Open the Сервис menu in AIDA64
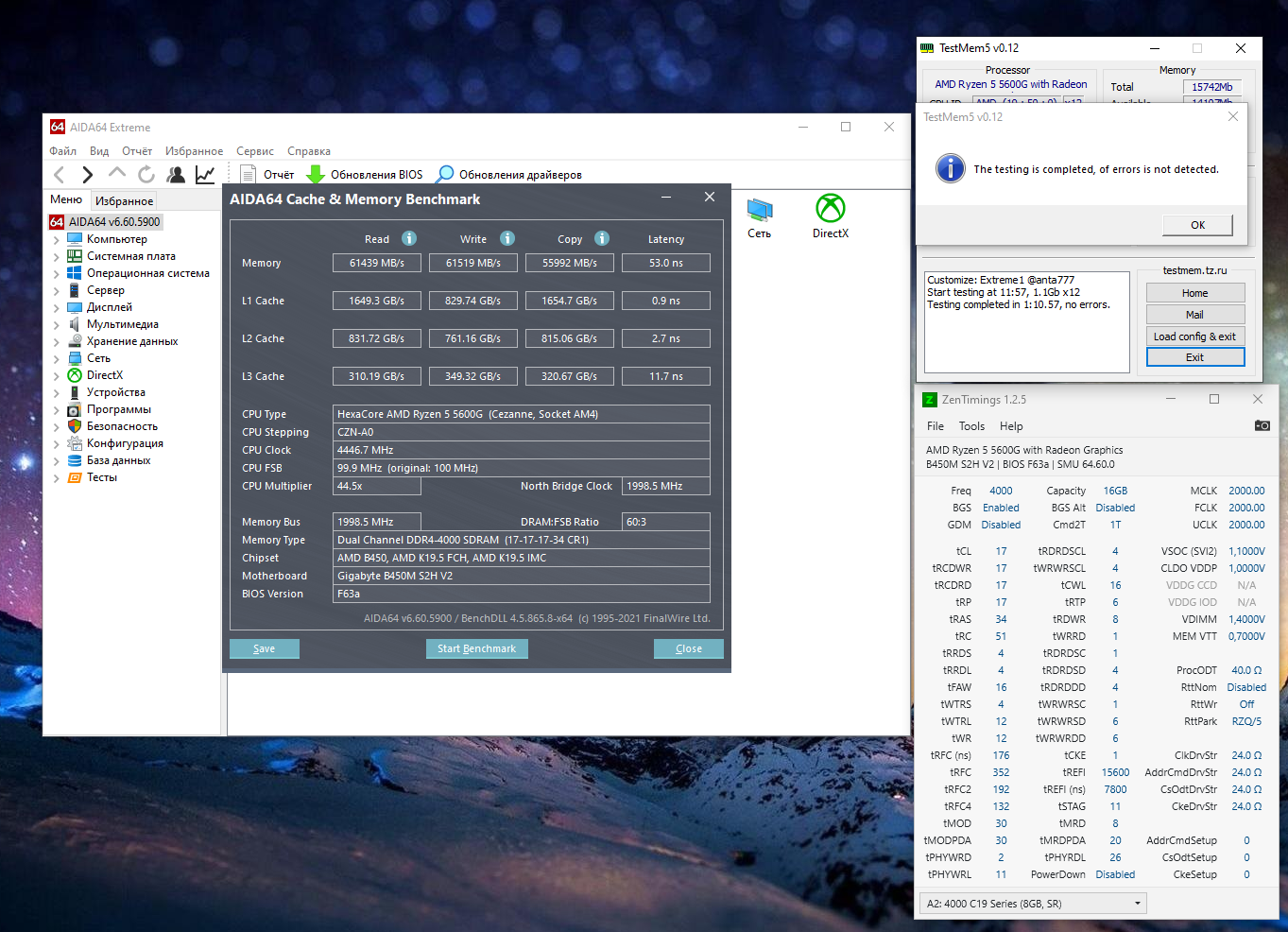 tap(255, 151)
